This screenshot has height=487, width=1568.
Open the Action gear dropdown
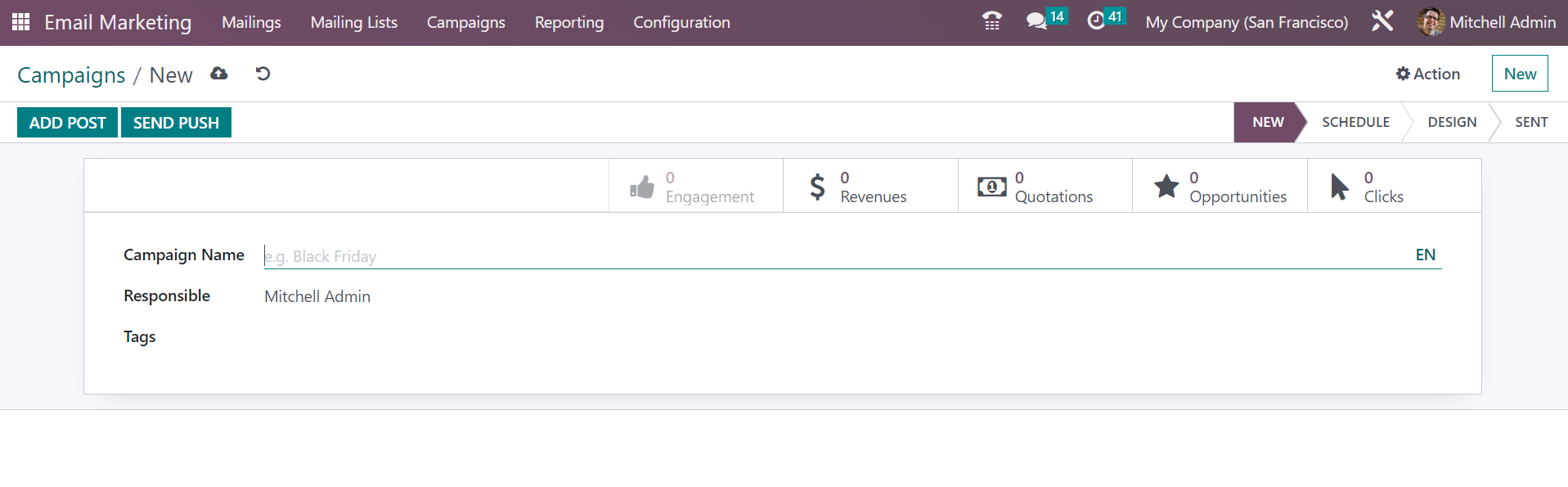pyautogui.click(x=1428, y=74)
